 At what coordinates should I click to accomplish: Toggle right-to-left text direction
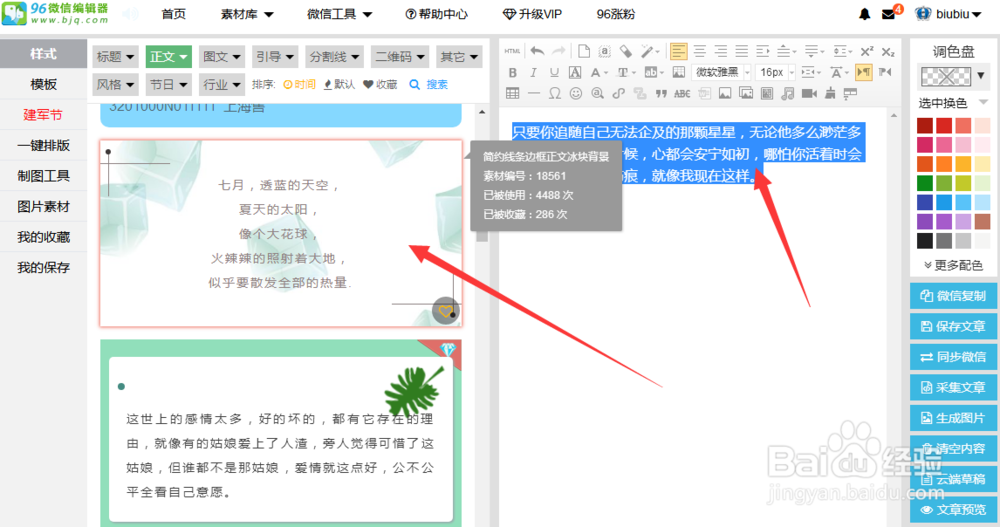pyautogui.click(x=885, y=72)
